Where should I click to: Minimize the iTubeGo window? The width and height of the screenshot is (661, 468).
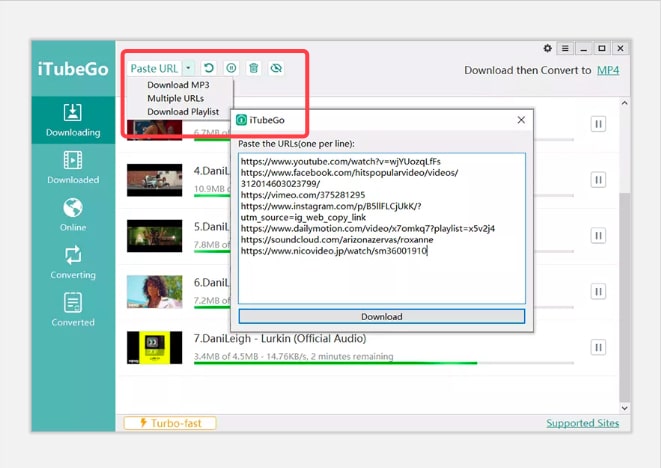583,48
